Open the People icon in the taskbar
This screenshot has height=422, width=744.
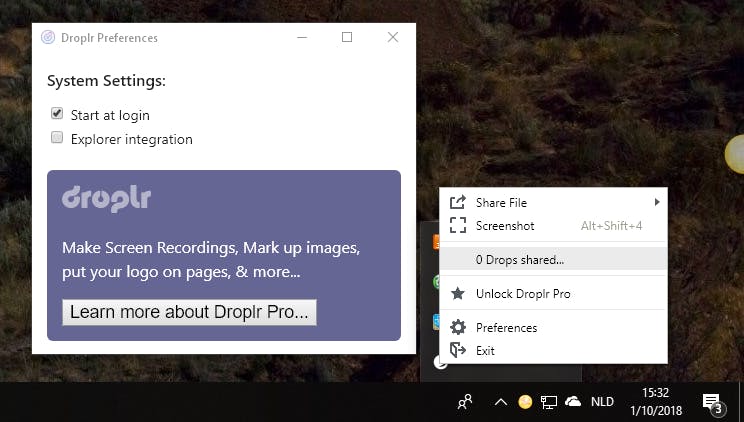pos(465,402)
